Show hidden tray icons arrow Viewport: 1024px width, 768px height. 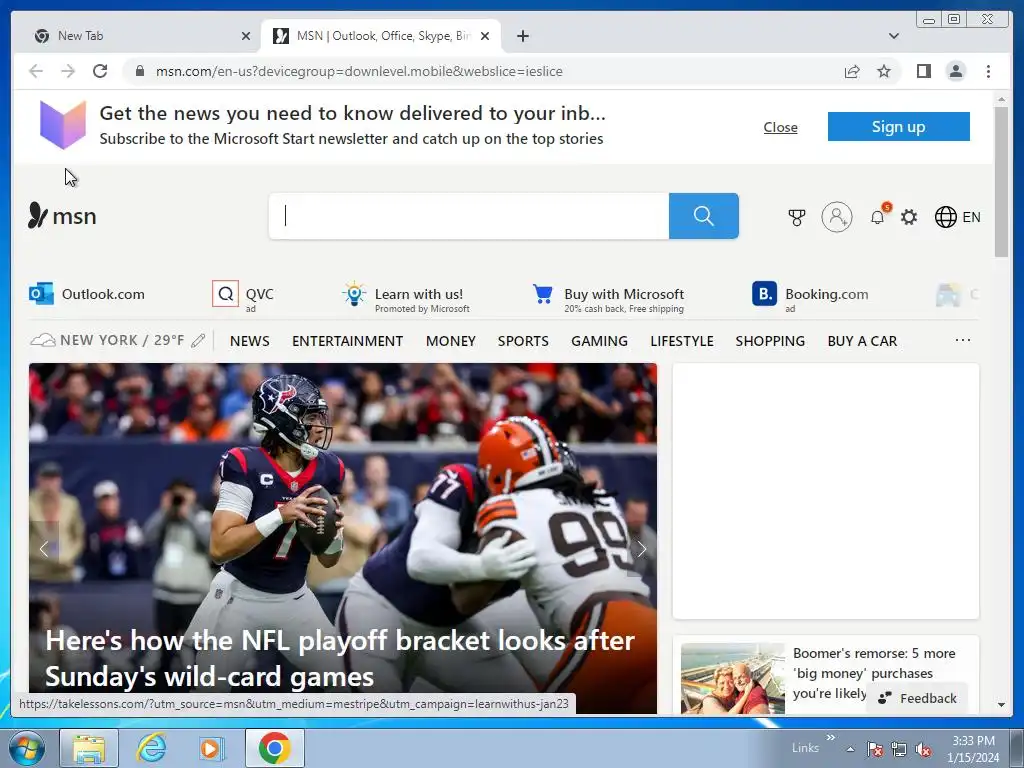850,749
